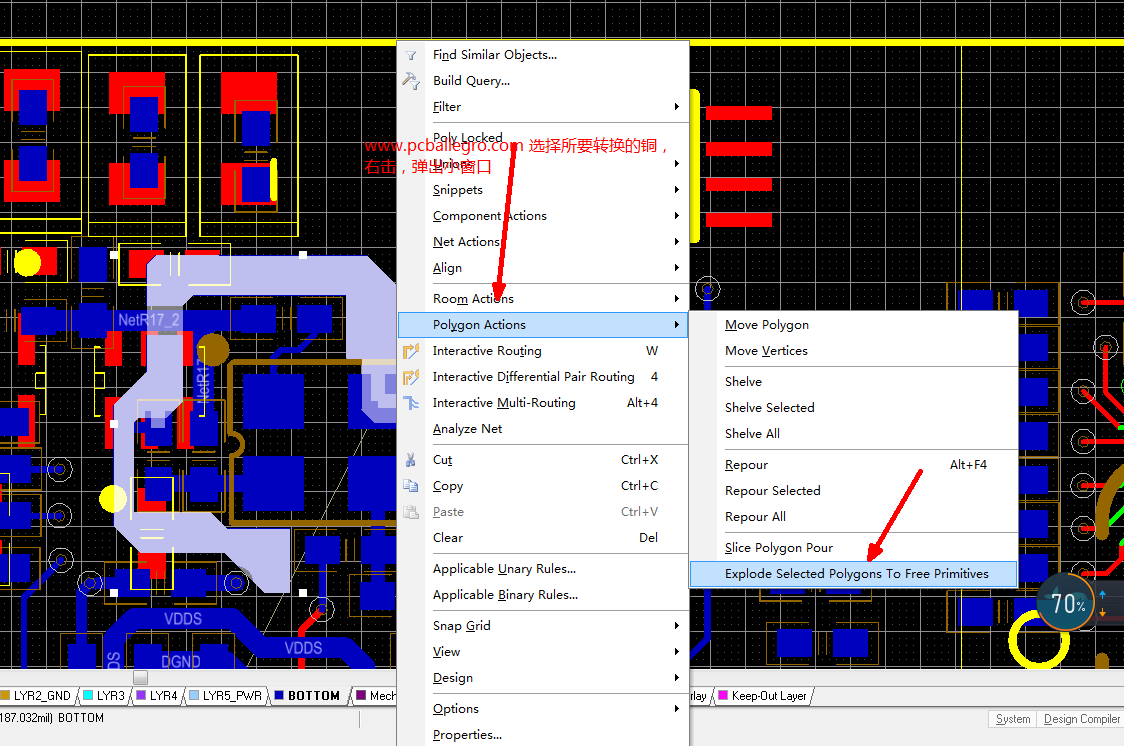Click Interactive Differential Pair Routing icon
Image resolution: width=1124 pixels, height=746 pixels.
pyautogui.click(x=411, y=377)
